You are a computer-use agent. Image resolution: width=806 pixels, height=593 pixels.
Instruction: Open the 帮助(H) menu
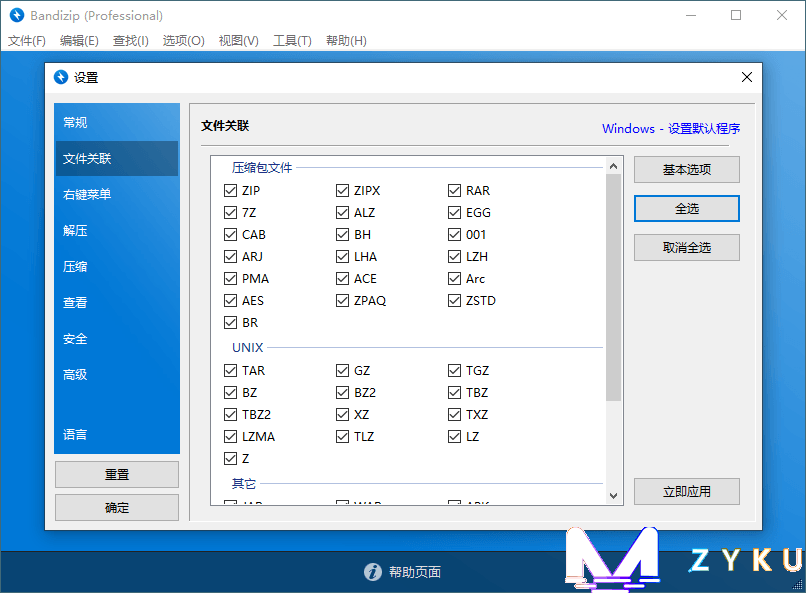[346, 41]
